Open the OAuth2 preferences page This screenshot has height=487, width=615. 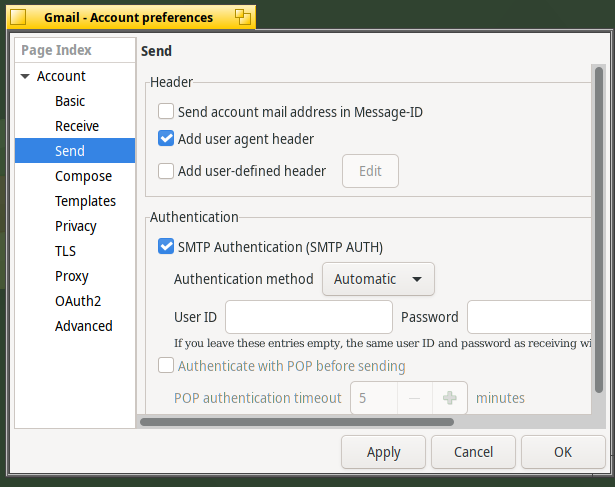[78, 301]
